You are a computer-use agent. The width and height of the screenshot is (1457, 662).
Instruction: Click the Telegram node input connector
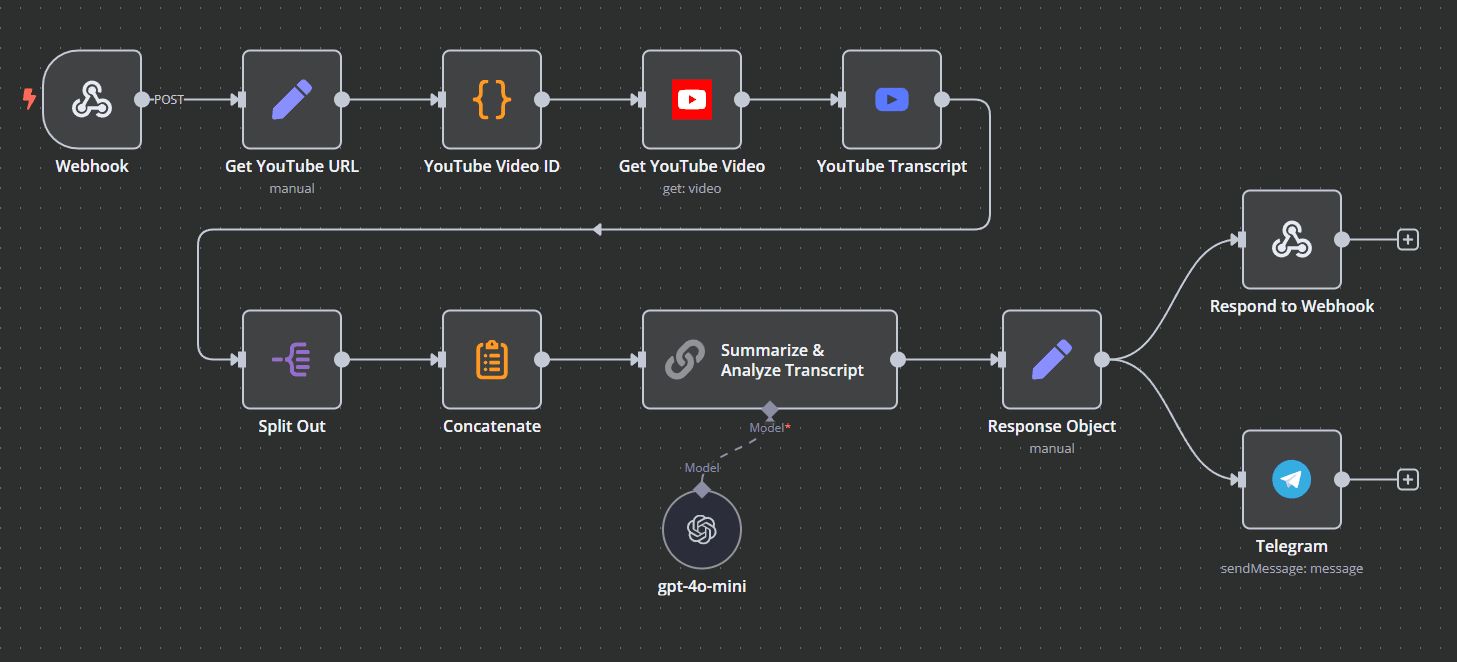point(1240,480)
